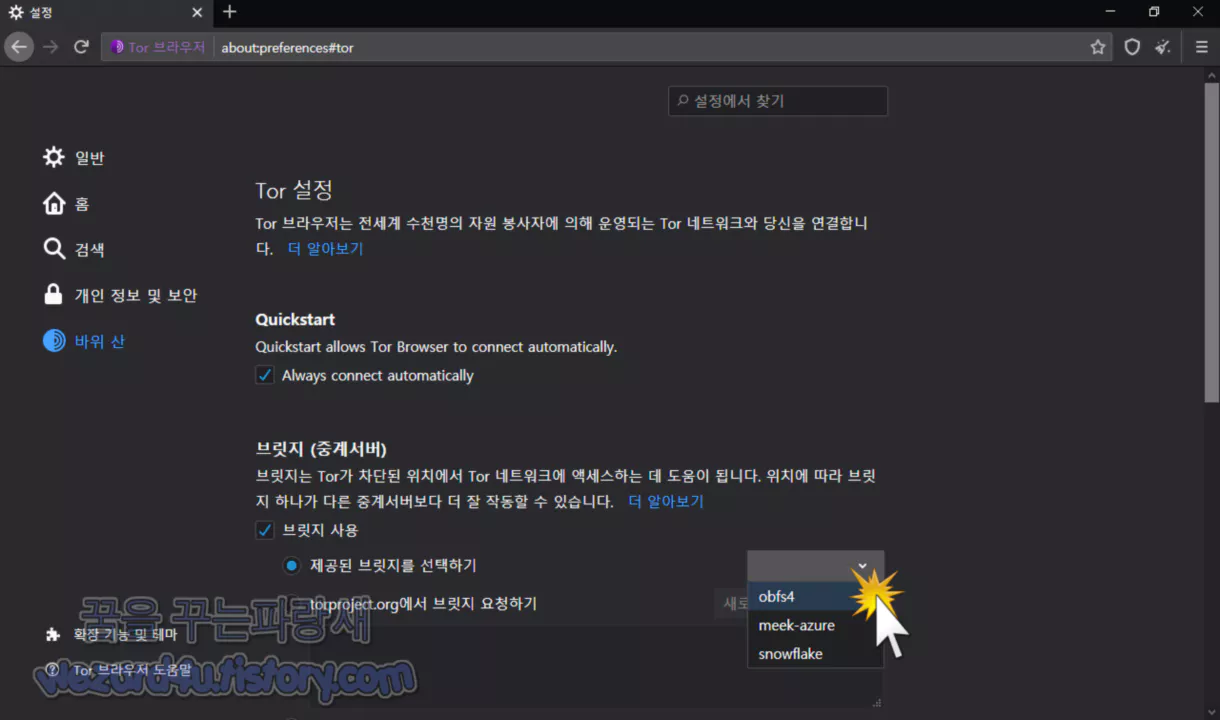Select the Tor onion settings section

coord(99,341)
